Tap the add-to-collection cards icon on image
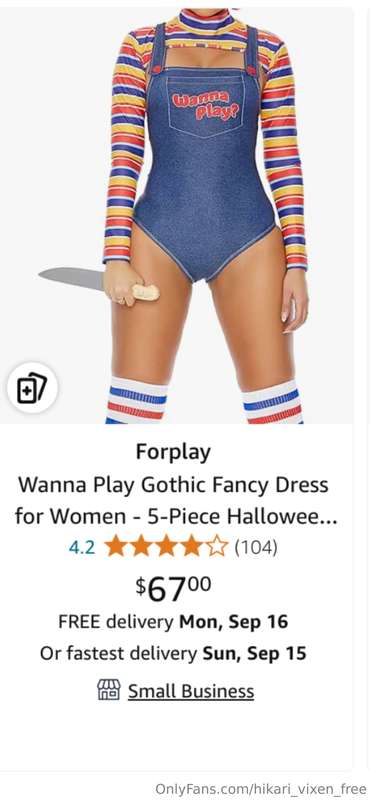Image resolution: width=370 pixels, height=800 pixels. (x=32, y=389)
